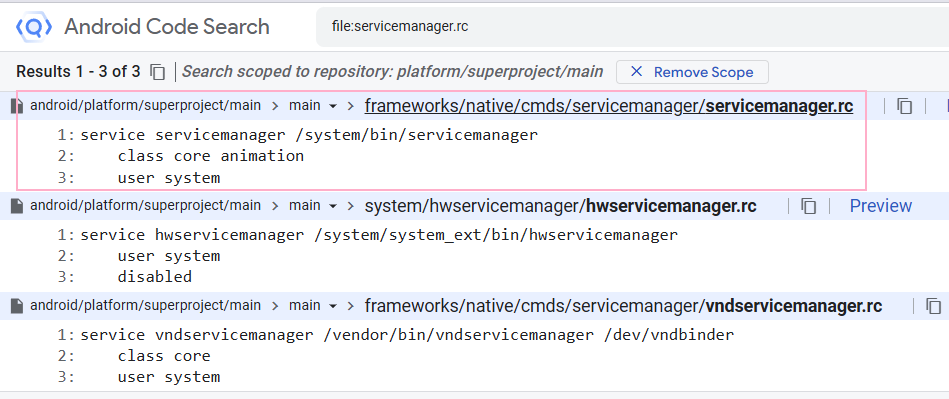Open vndservicemanager.rc file link

click(623, 305)
